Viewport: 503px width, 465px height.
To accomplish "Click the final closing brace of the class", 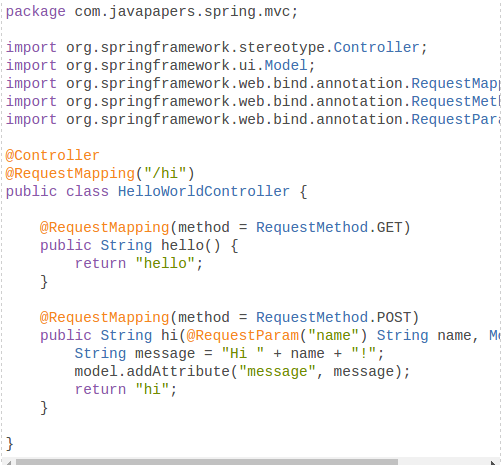I will coord(10,444).
